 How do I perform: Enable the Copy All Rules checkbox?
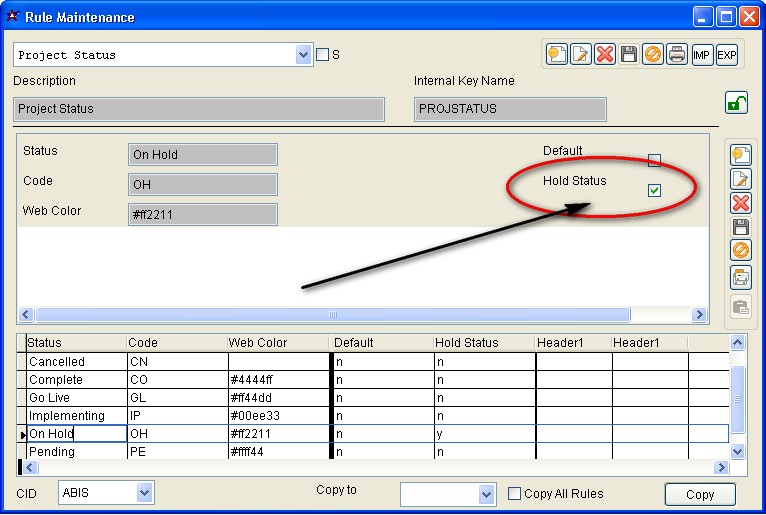tap(514, 494)
